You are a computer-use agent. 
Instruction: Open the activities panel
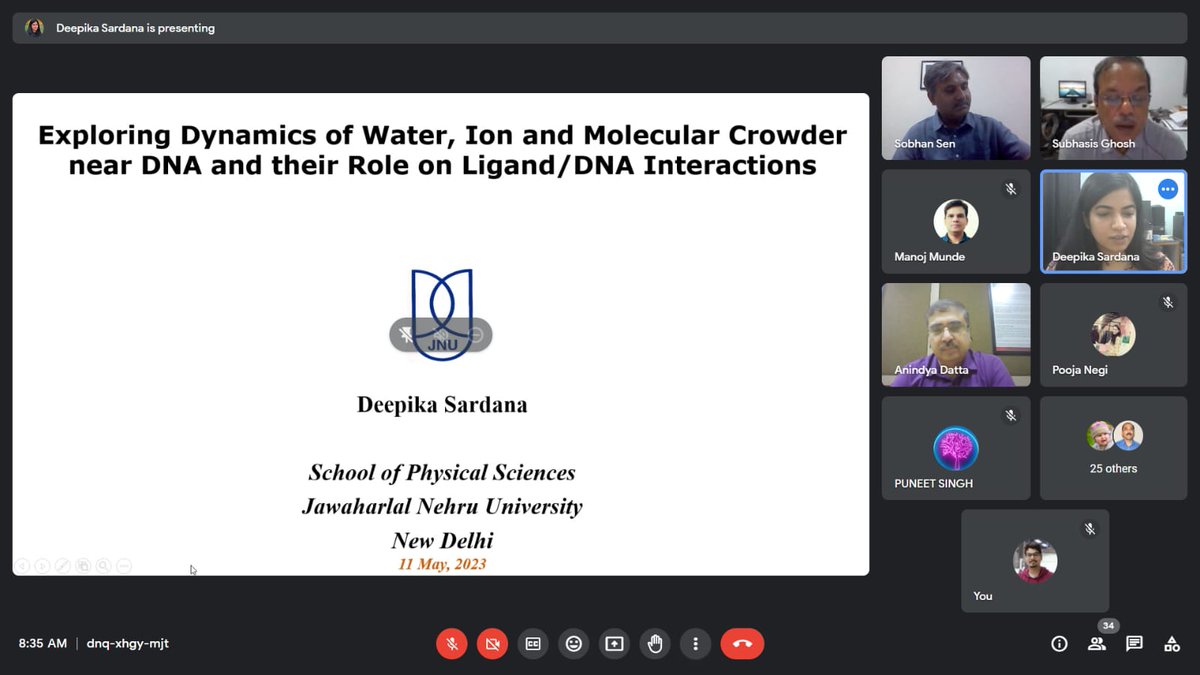1172,644
